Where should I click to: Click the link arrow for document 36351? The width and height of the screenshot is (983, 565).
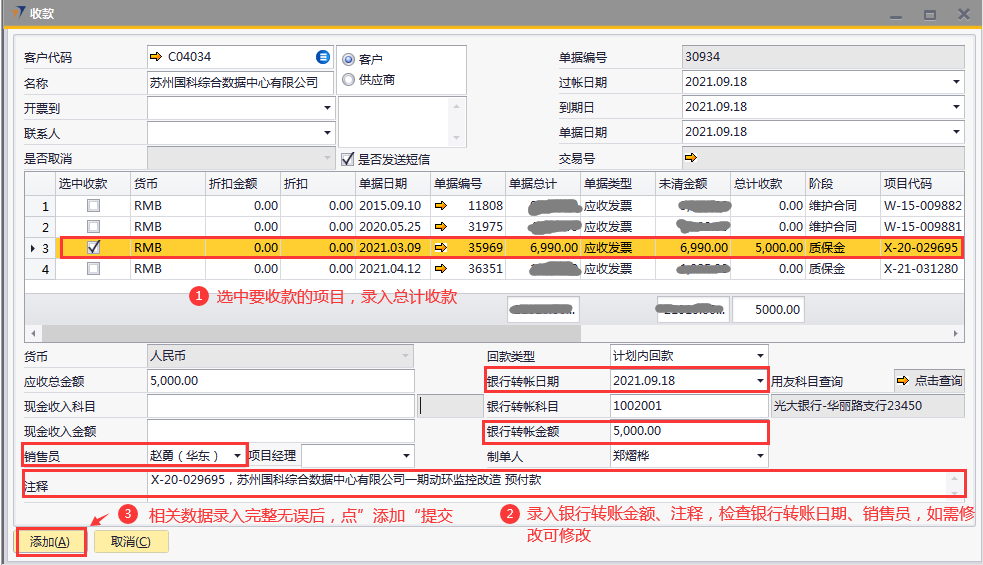441,268
